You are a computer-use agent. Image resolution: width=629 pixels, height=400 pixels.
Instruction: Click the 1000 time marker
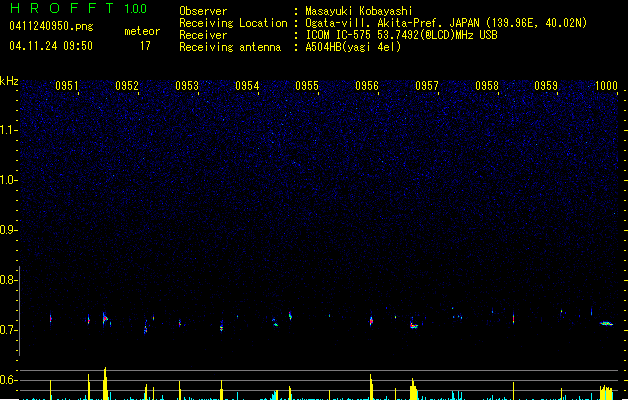(x=606, y=86)
